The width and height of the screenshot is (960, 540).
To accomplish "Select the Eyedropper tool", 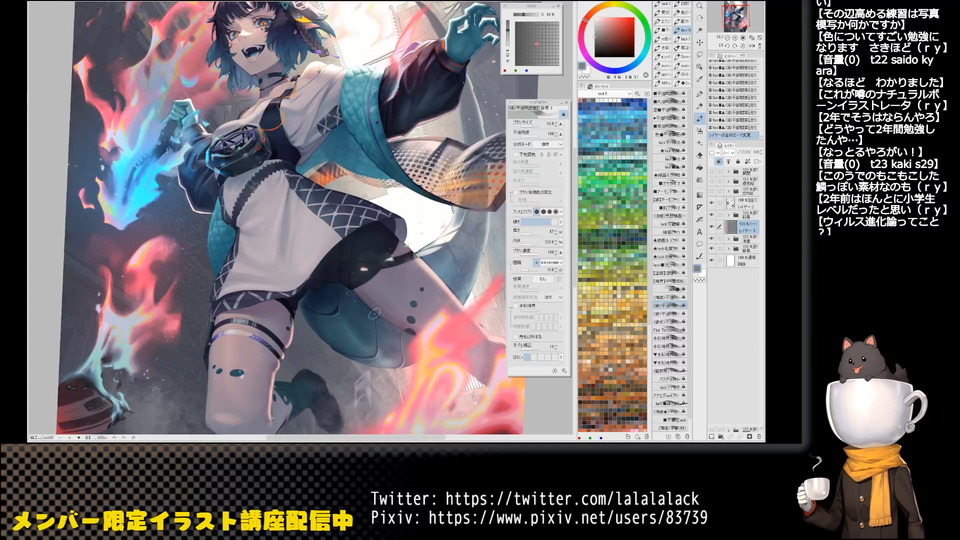I will click(x=699, y=78).
